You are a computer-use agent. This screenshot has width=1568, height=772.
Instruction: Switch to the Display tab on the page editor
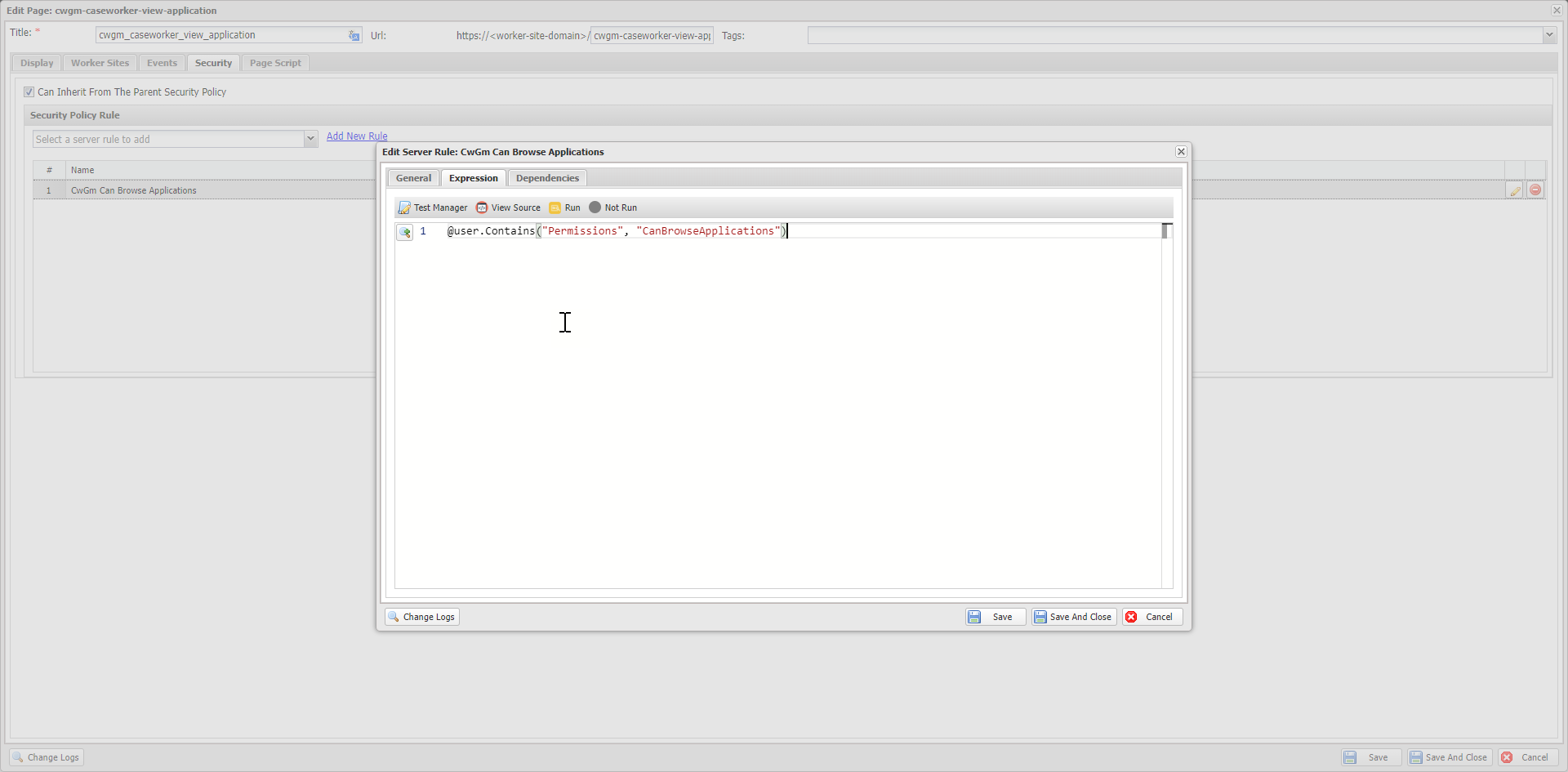click(37, 63)
